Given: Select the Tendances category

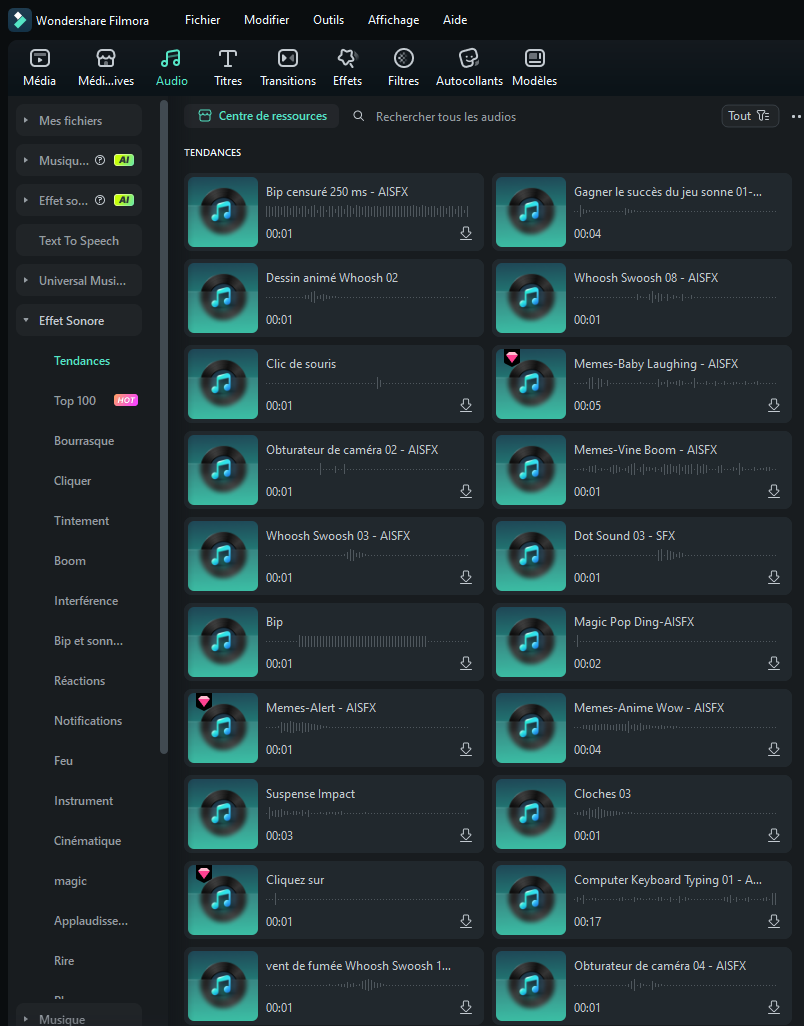Looking at the screenshot, I should [82, 361].
